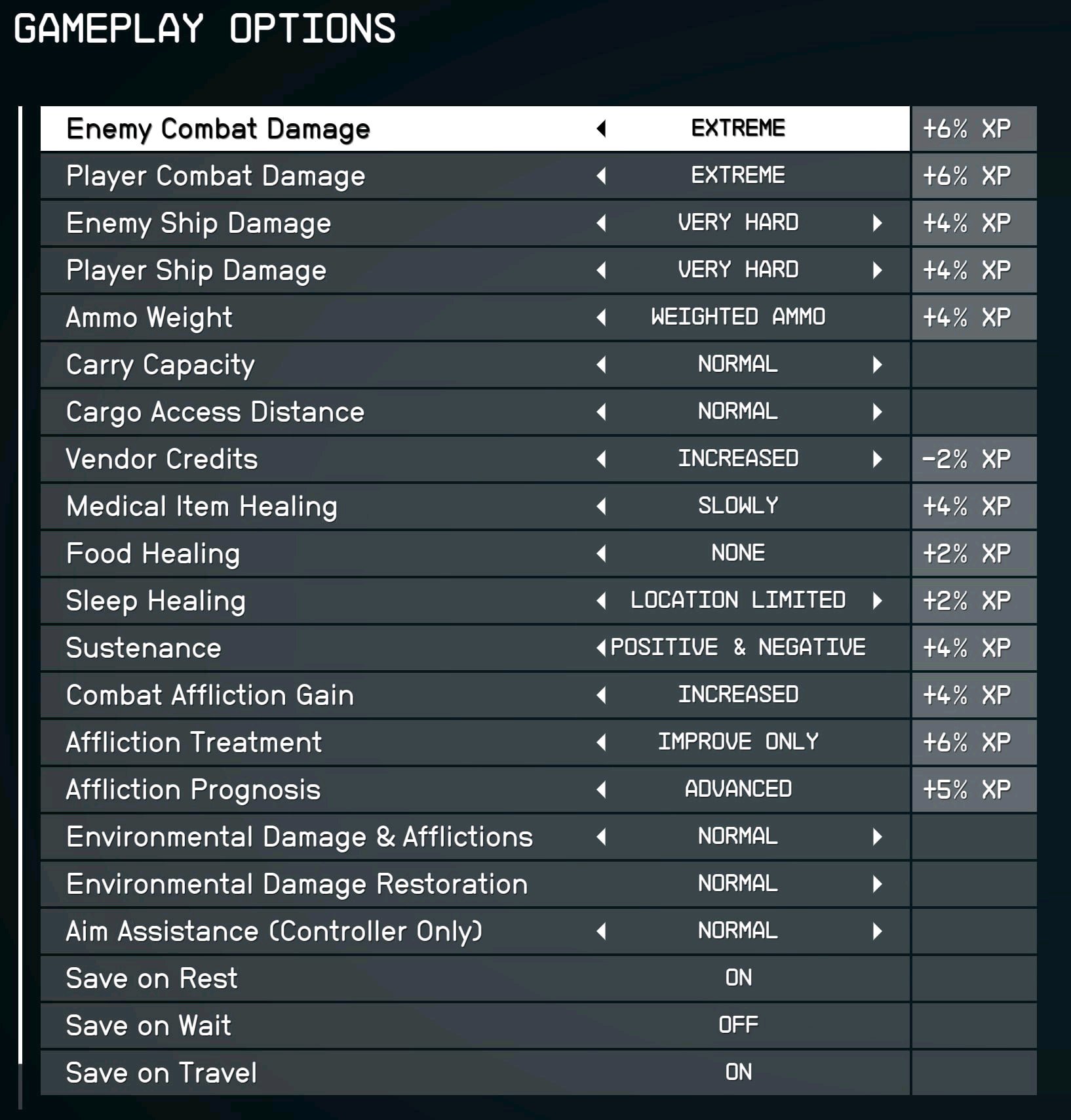Select the Medical Item Healing row
The height and width of the screenshot is (1120, 1071).
pos(328,506)
